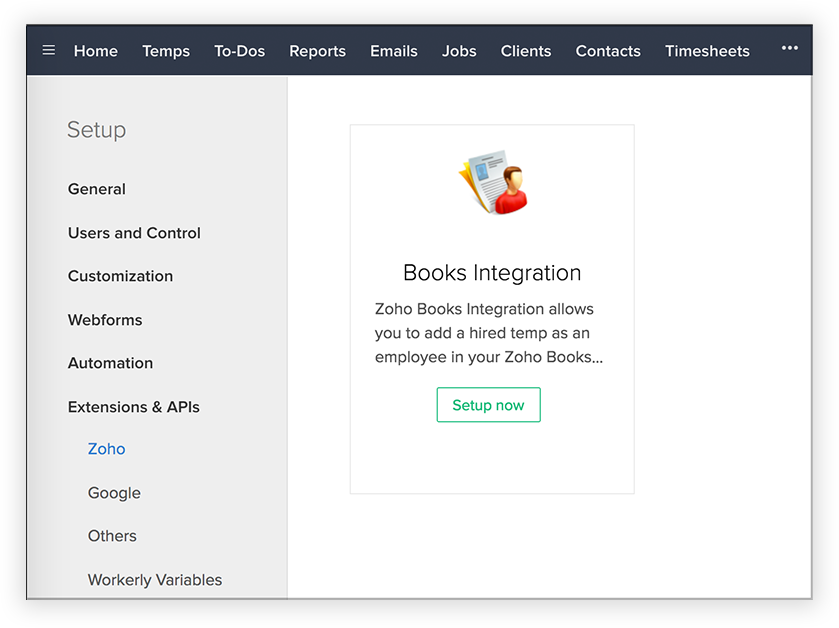
Task: Click the Books Integration resume-person icon
Action: (493, 182)
